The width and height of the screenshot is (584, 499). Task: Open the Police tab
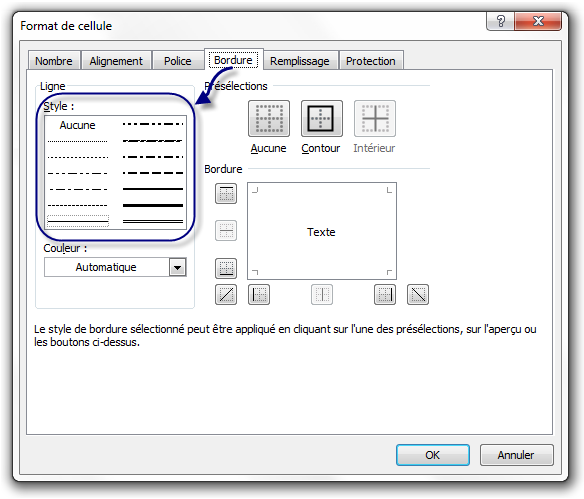(178, 61)
